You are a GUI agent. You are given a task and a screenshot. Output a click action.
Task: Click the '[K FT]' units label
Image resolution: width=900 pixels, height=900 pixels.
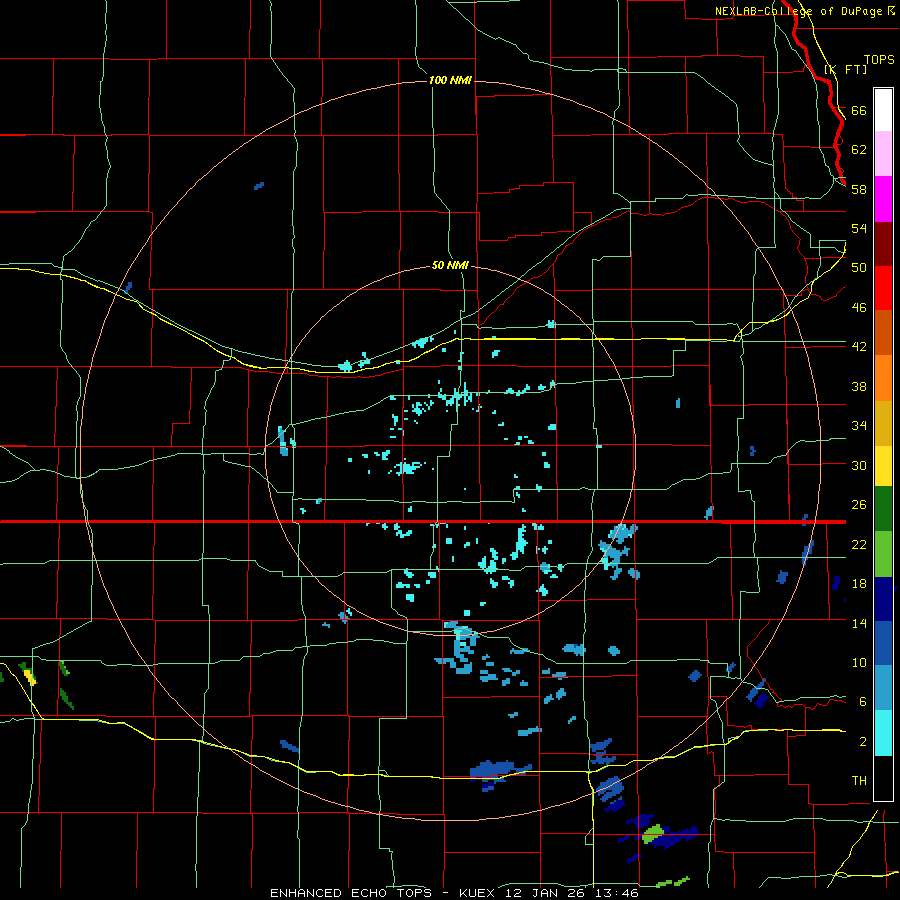point(845,69)
